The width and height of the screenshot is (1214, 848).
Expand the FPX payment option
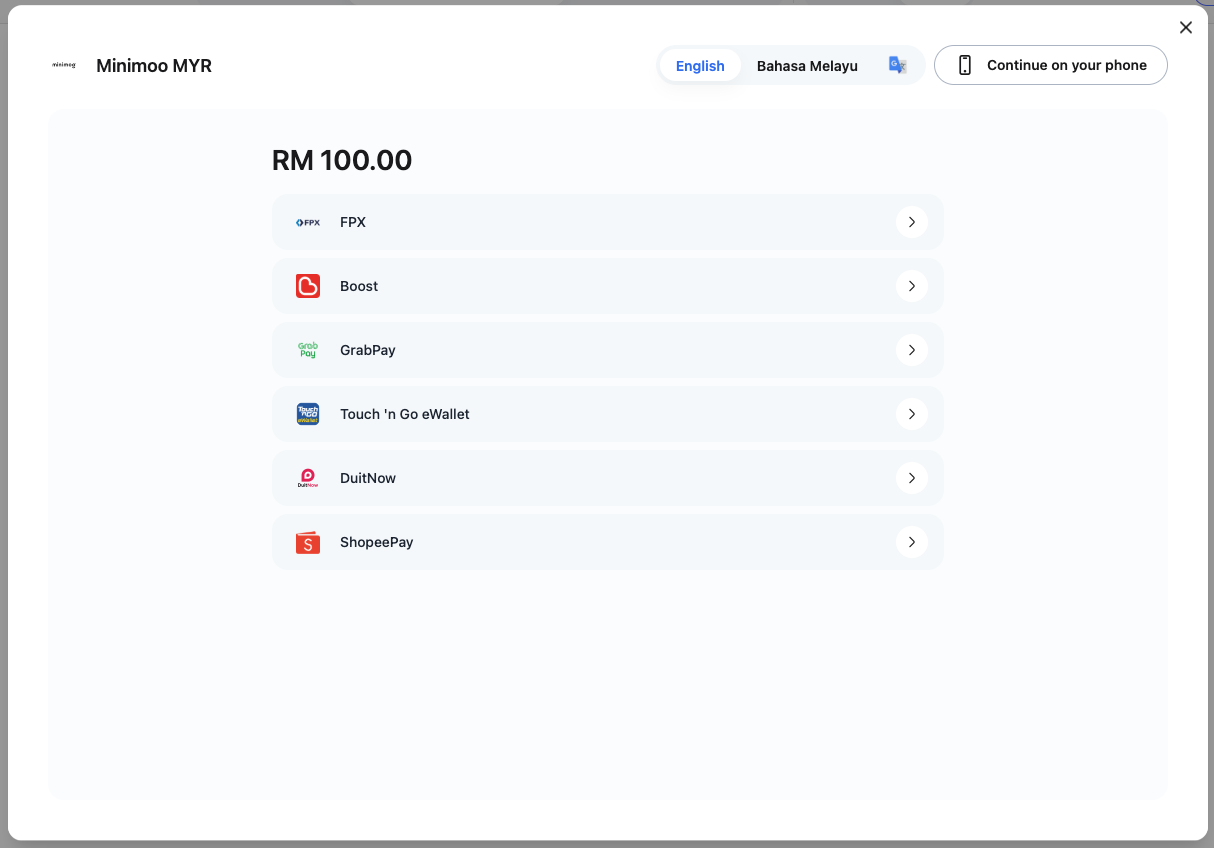(x=912, y=222)
